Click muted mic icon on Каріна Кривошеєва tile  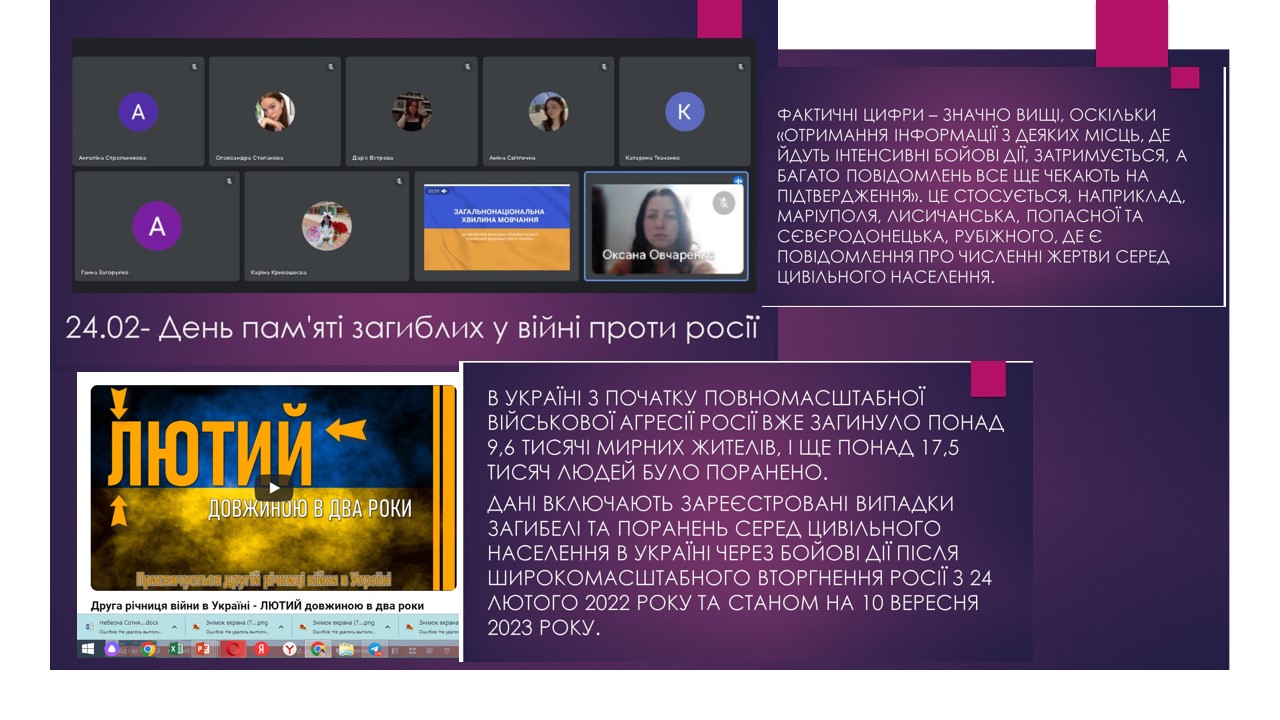click(398, 181)
